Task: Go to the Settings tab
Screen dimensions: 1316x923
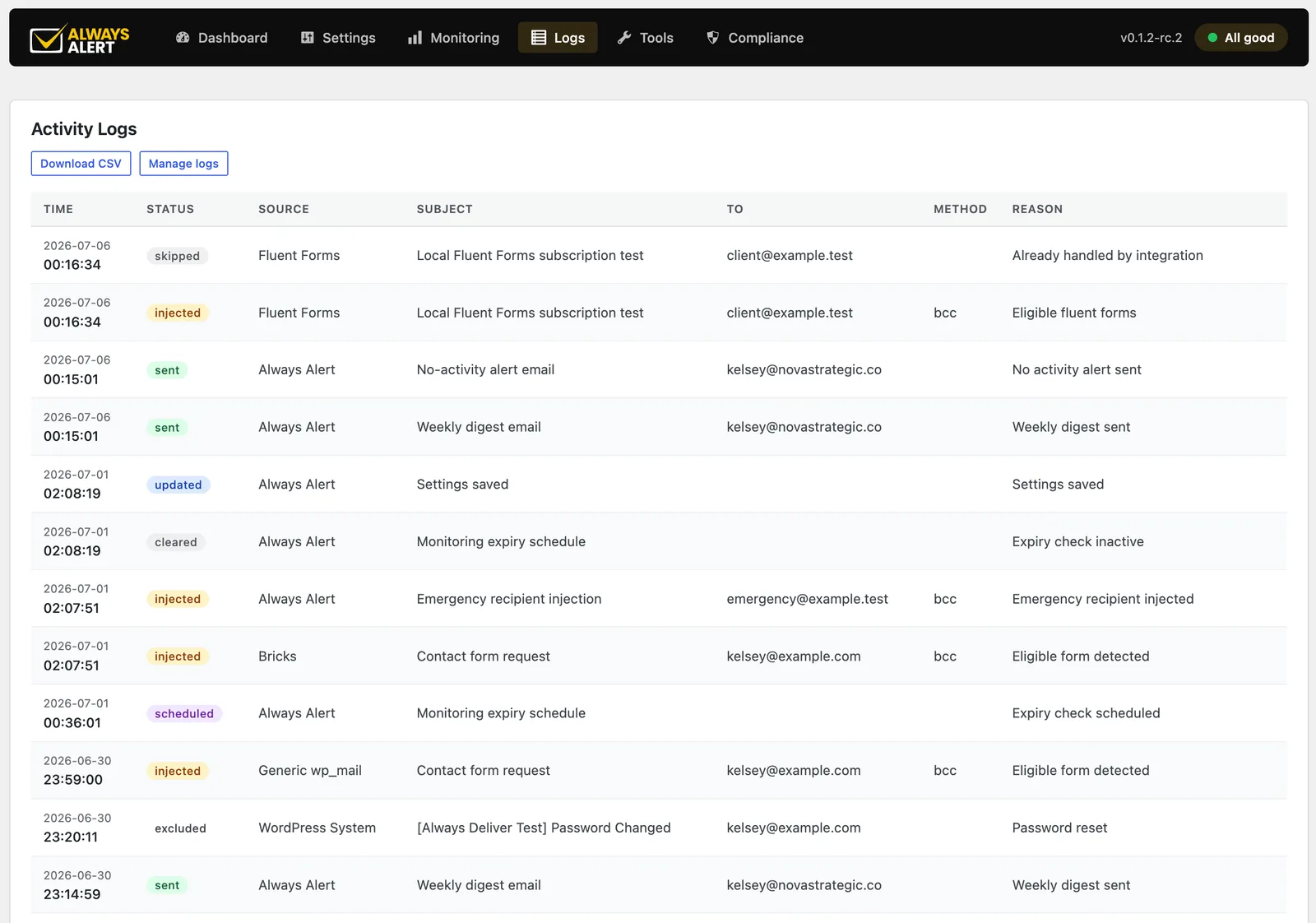Action: pos(338,38)
